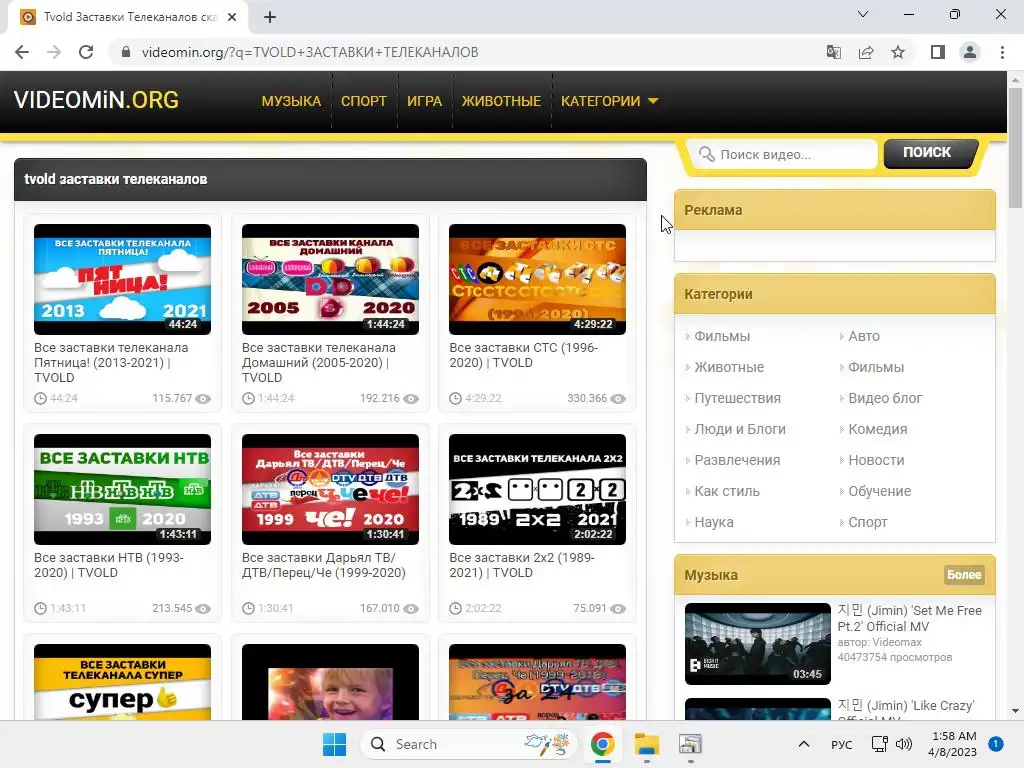The image size is (1024, 768).
Task: Open title Все заставки телеканала Пятница!
Action: (x=111, y=362)
